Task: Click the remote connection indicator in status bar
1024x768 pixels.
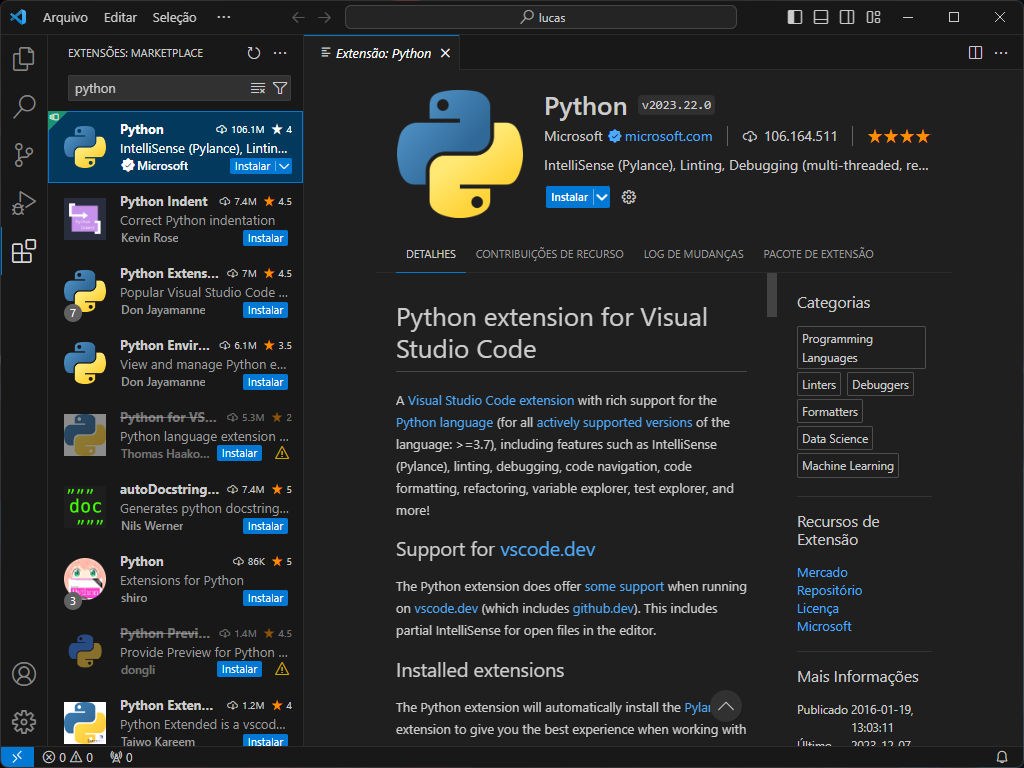Action: coord(15,757)
